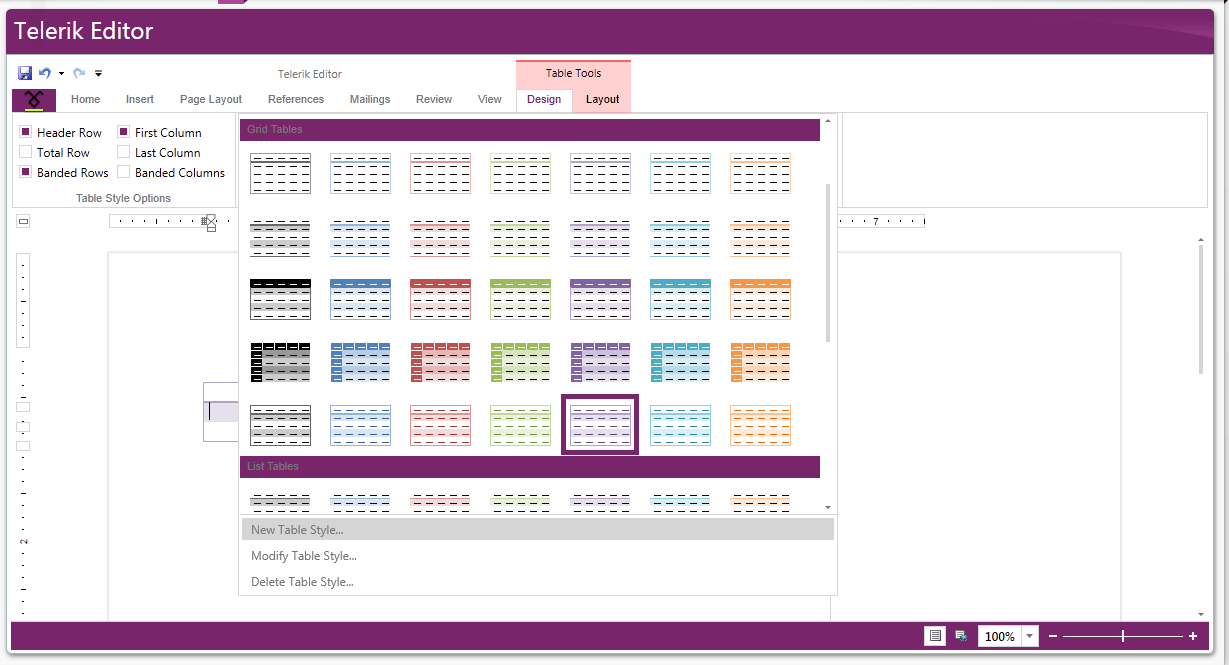Open the Undo history dropdown arrow
This screenshot has width=1229, height=665.
tap(59, 72)
